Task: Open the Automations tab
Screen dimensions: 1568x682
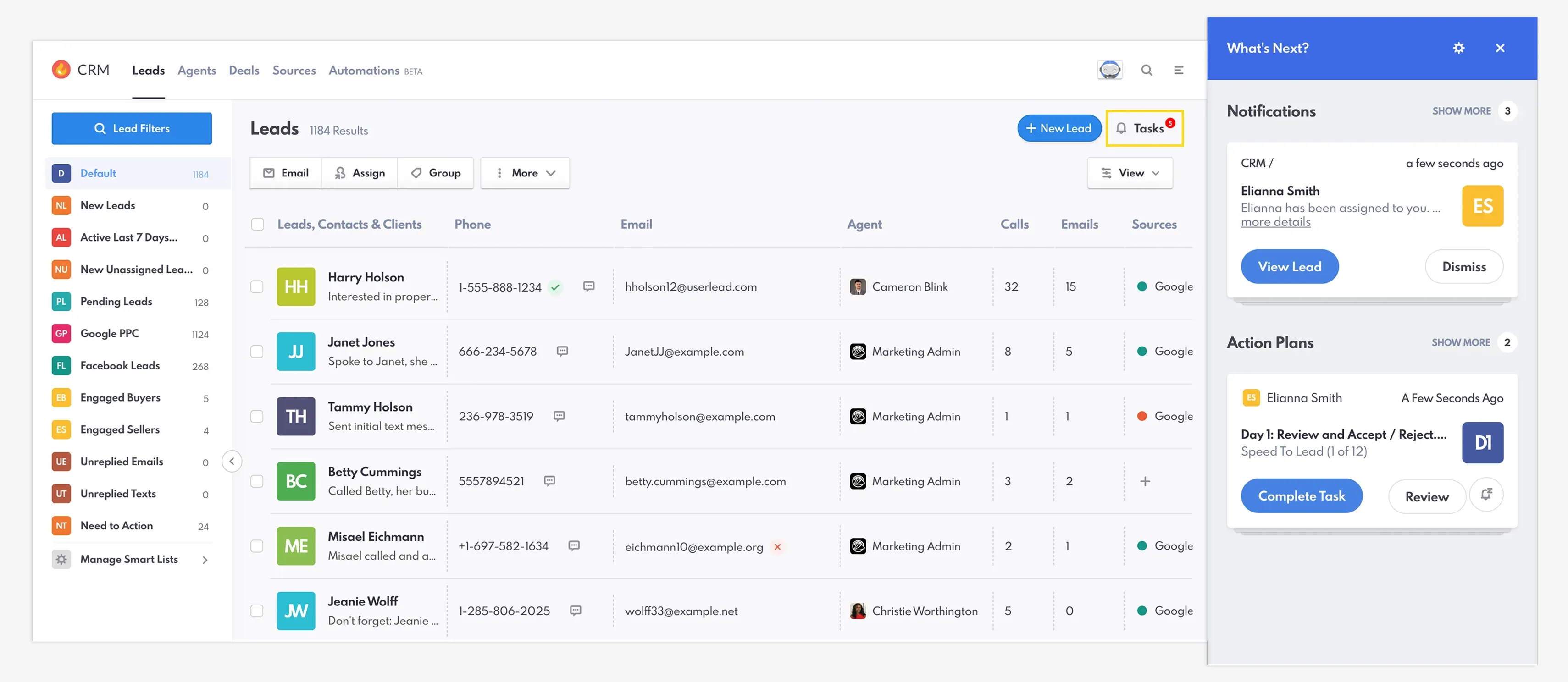Action: coord(364,71)
